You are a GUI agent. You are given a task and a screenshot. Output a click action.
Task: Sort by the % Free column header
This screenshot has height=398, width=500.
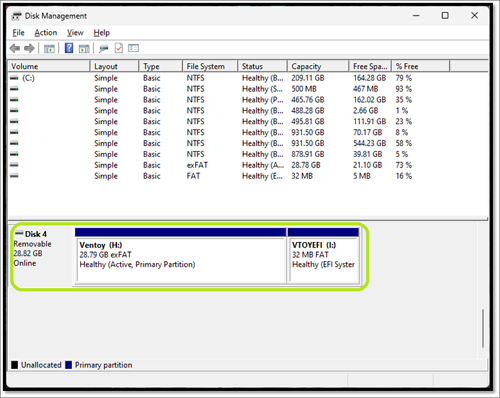coord(421,66)
